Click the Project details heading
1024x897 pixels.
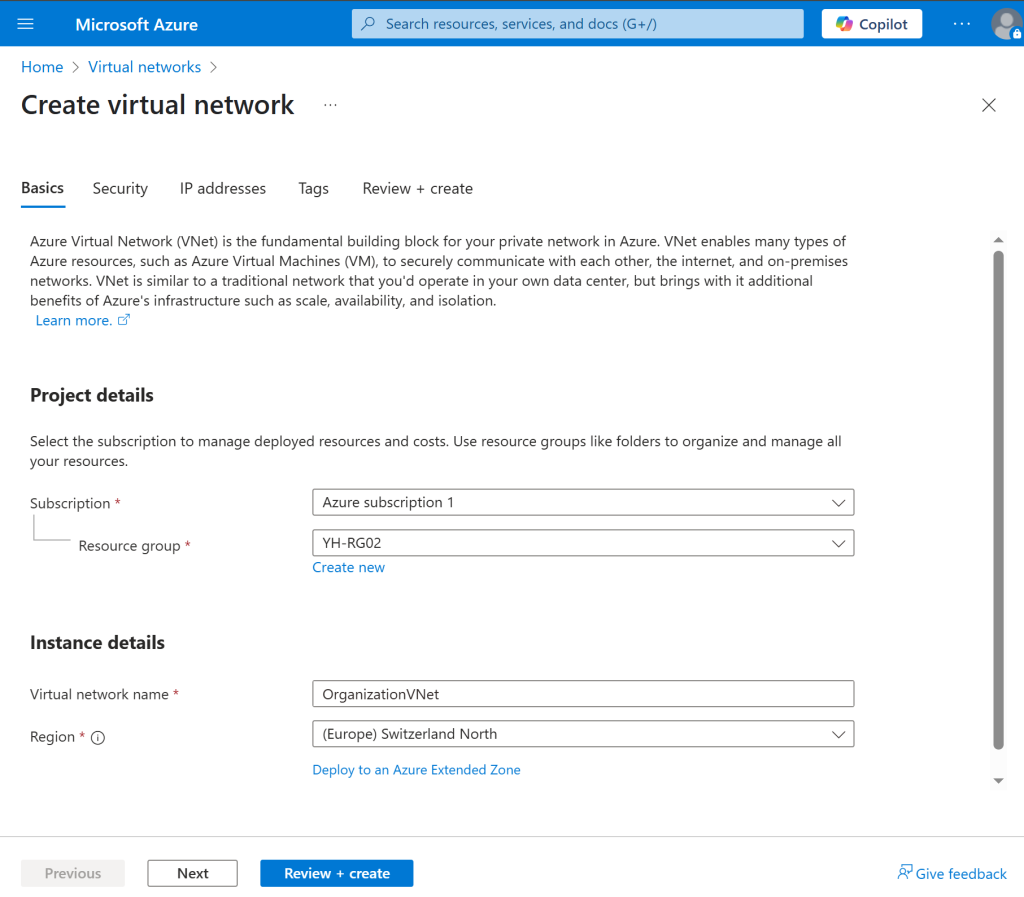click(91, 395)
